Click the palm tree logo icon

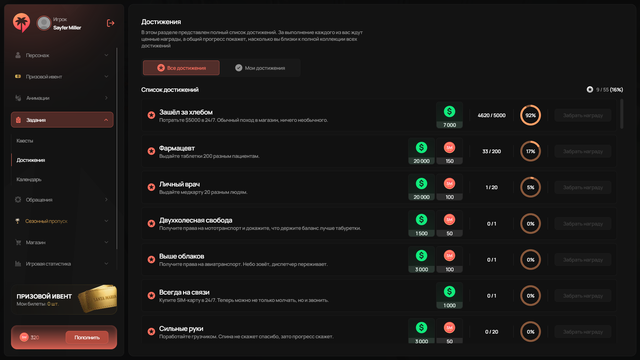point(21,22)
